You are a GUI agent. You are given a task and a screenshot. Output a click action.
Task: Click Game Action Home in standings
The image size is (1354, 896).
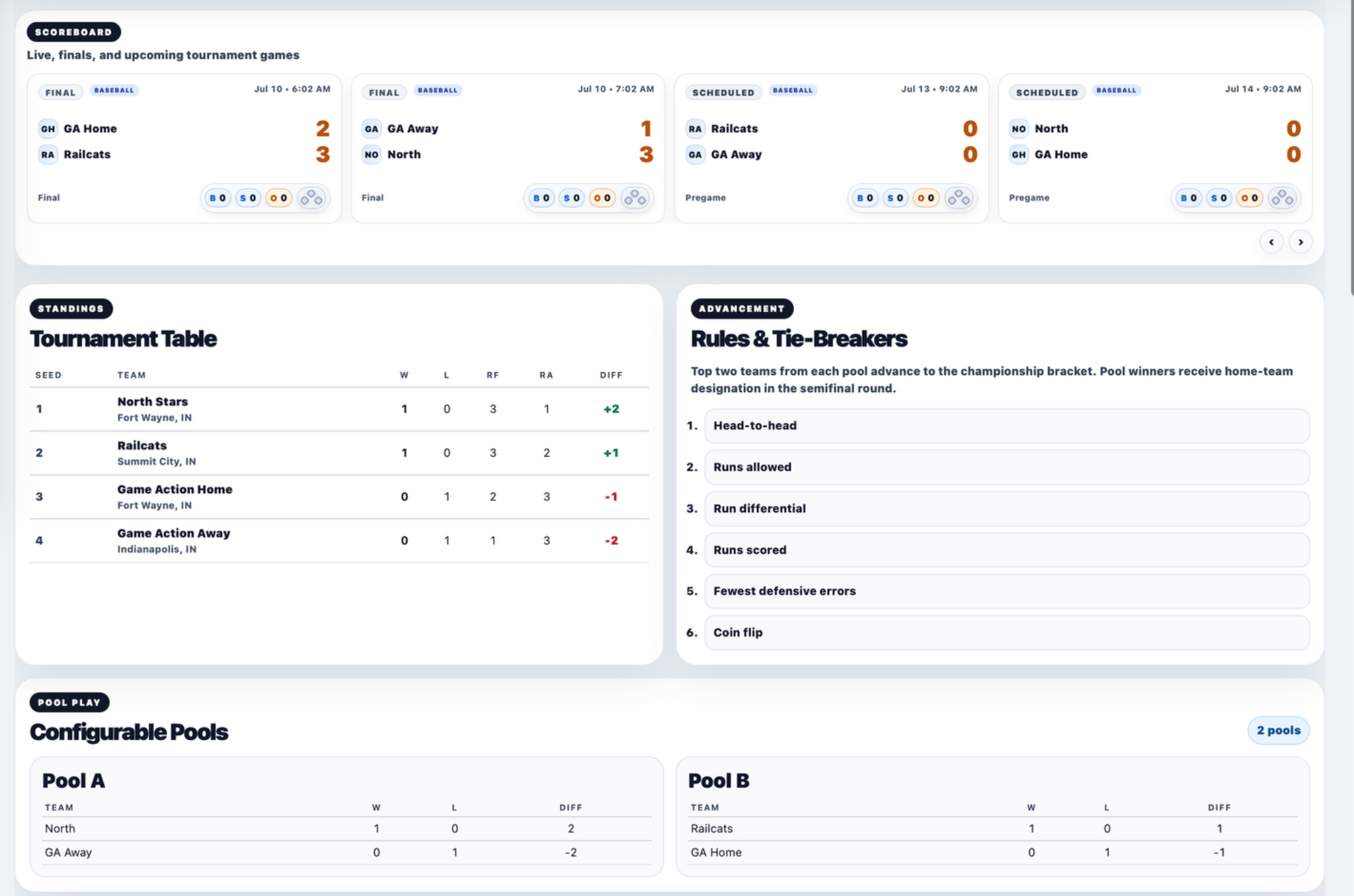pos(175,490)
